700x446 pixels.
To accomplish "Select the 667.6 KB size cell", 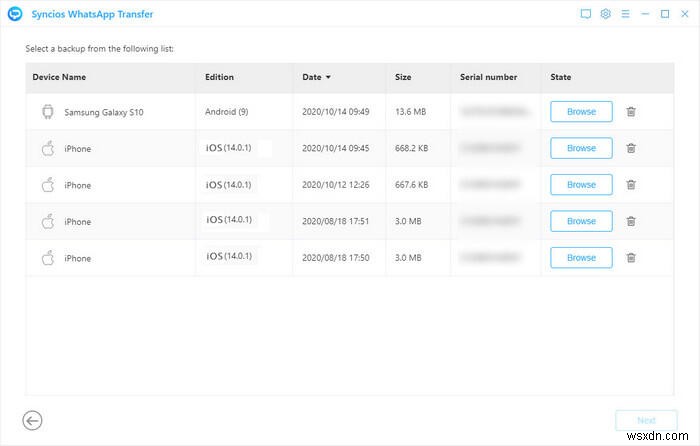I will click(x=411, y=185).
